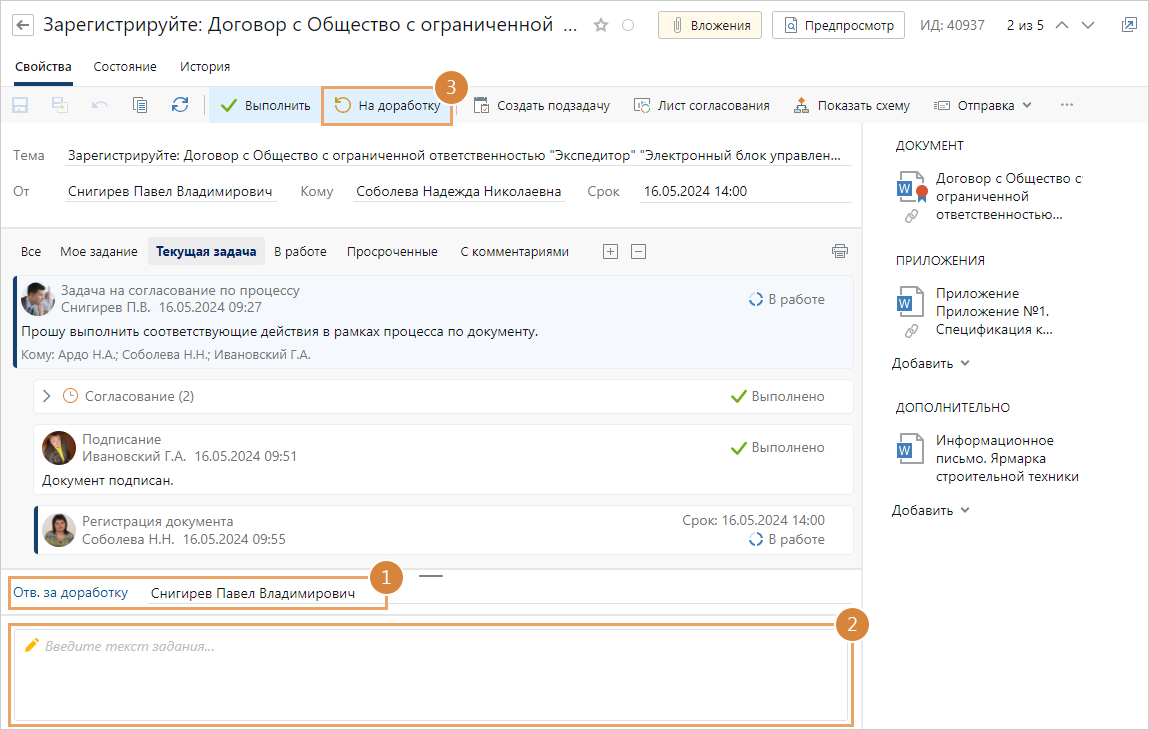1149x730 pixels.
Task: Open the Добавить dropdown under Приложения
Action: 931,363
